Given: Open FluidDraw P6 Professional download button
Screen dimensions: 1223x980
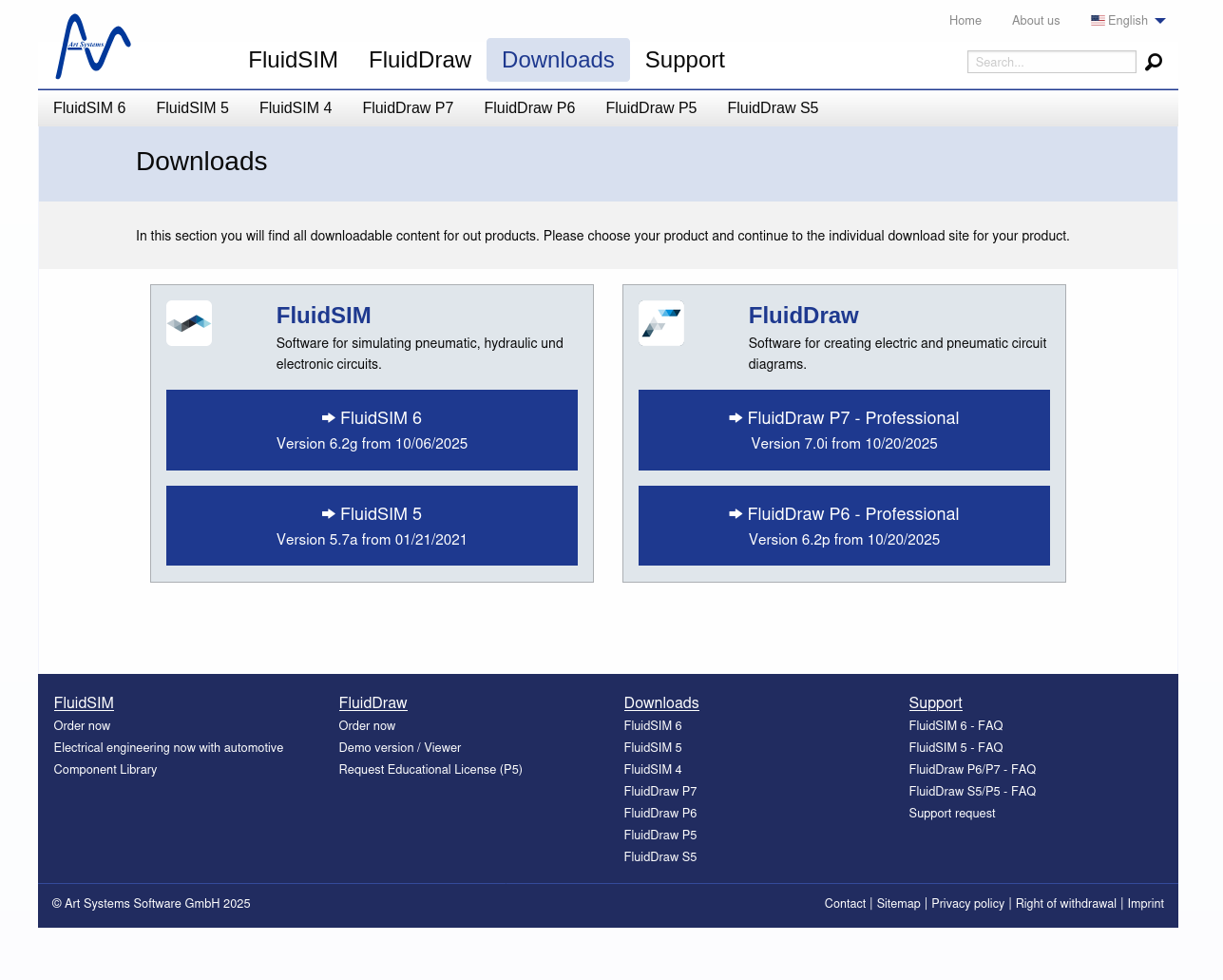Looking at the screenshot, I should click(844, 526).
